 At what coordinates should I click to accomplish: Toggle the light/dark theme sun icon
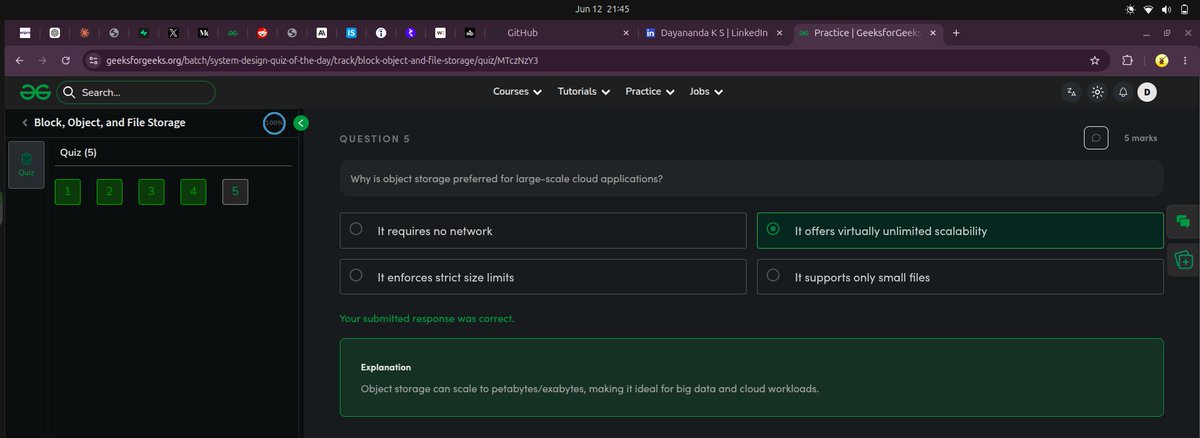(1097, 92)
